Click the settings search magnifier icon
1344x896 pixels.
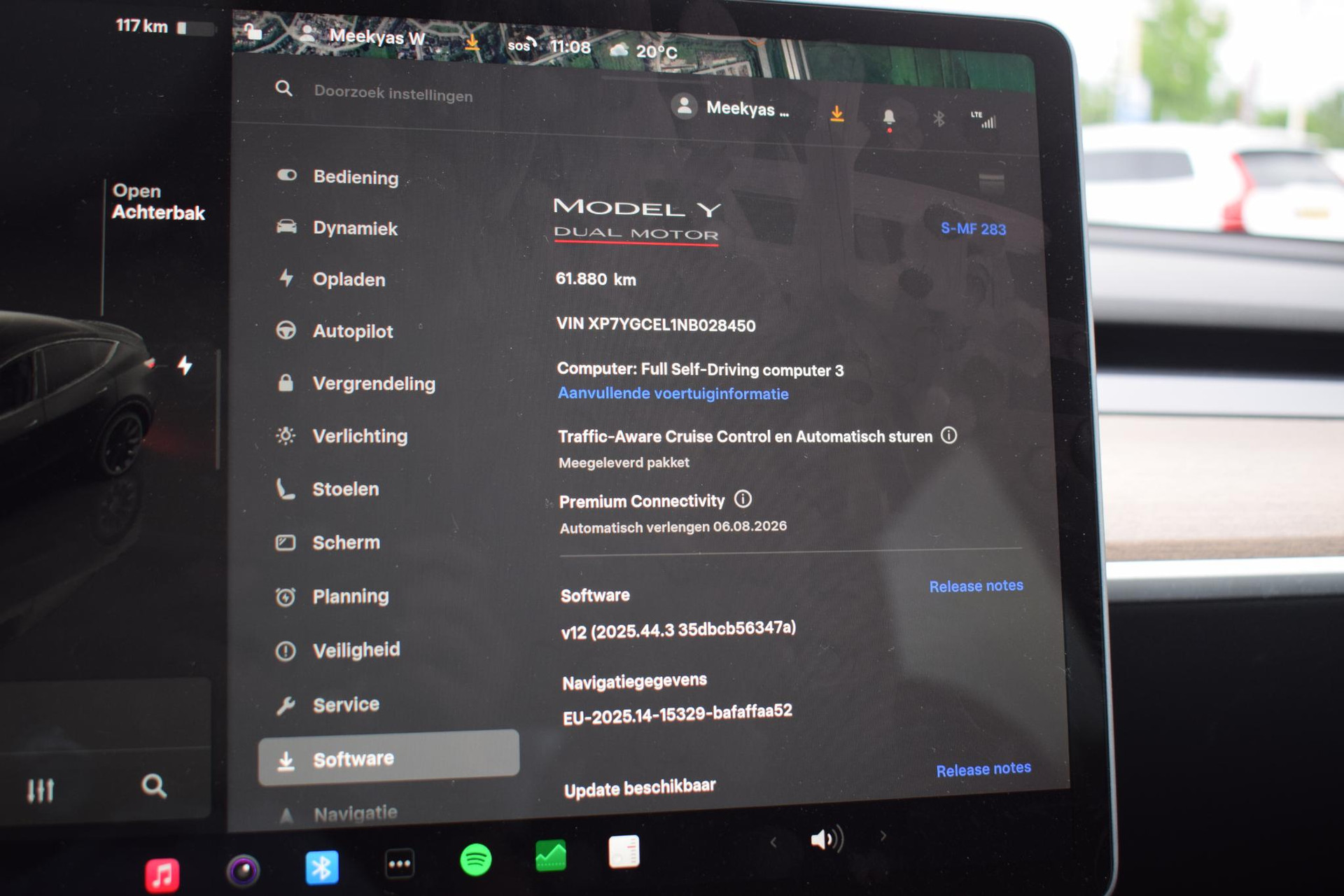point(283,88)
